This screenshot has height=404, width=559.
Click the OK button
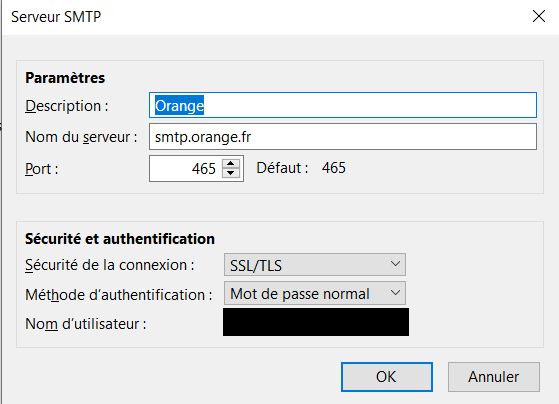pos(387,377)
